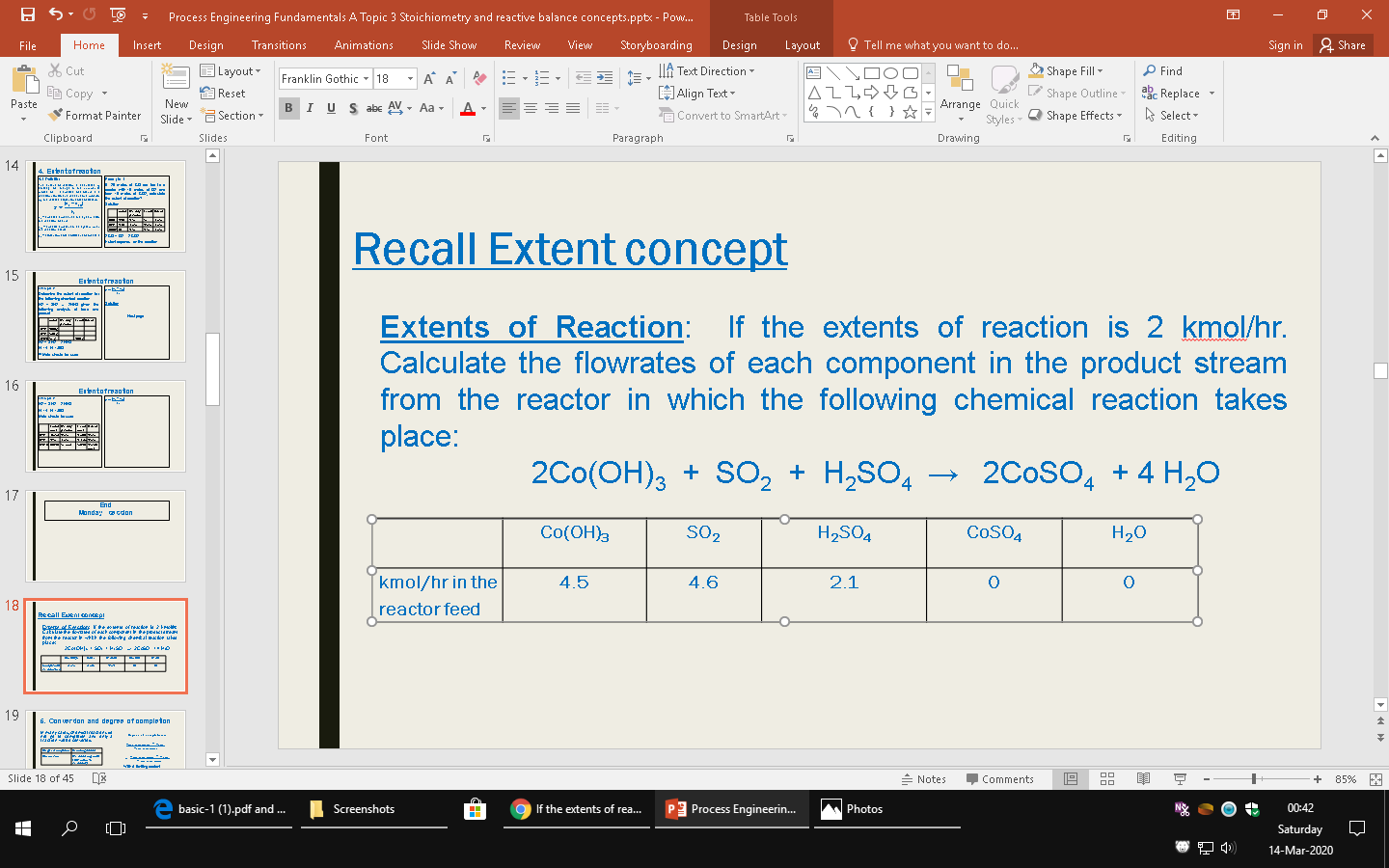Click Convert to SmartArt
The width and height of the screenshot is (1389, 868).
722,115
